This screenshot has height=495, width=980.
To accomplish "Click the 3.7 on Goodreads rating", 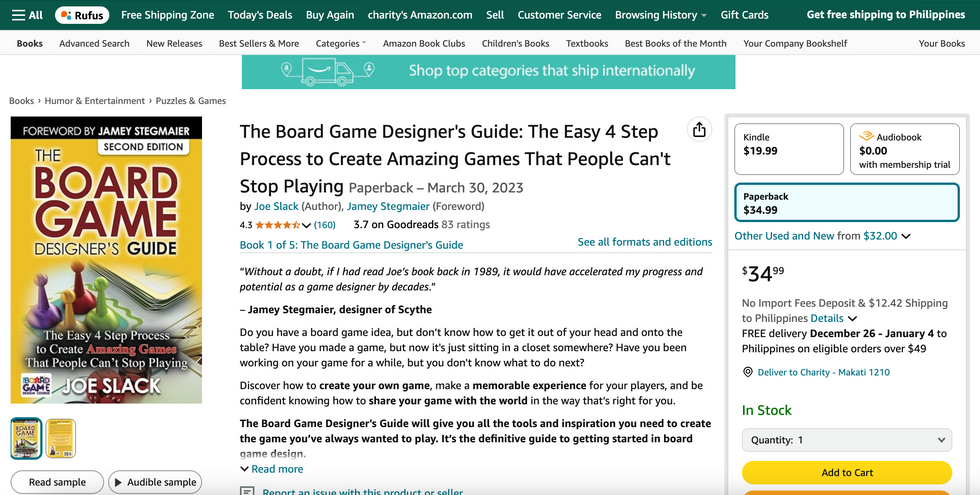I will pos(422,224).
